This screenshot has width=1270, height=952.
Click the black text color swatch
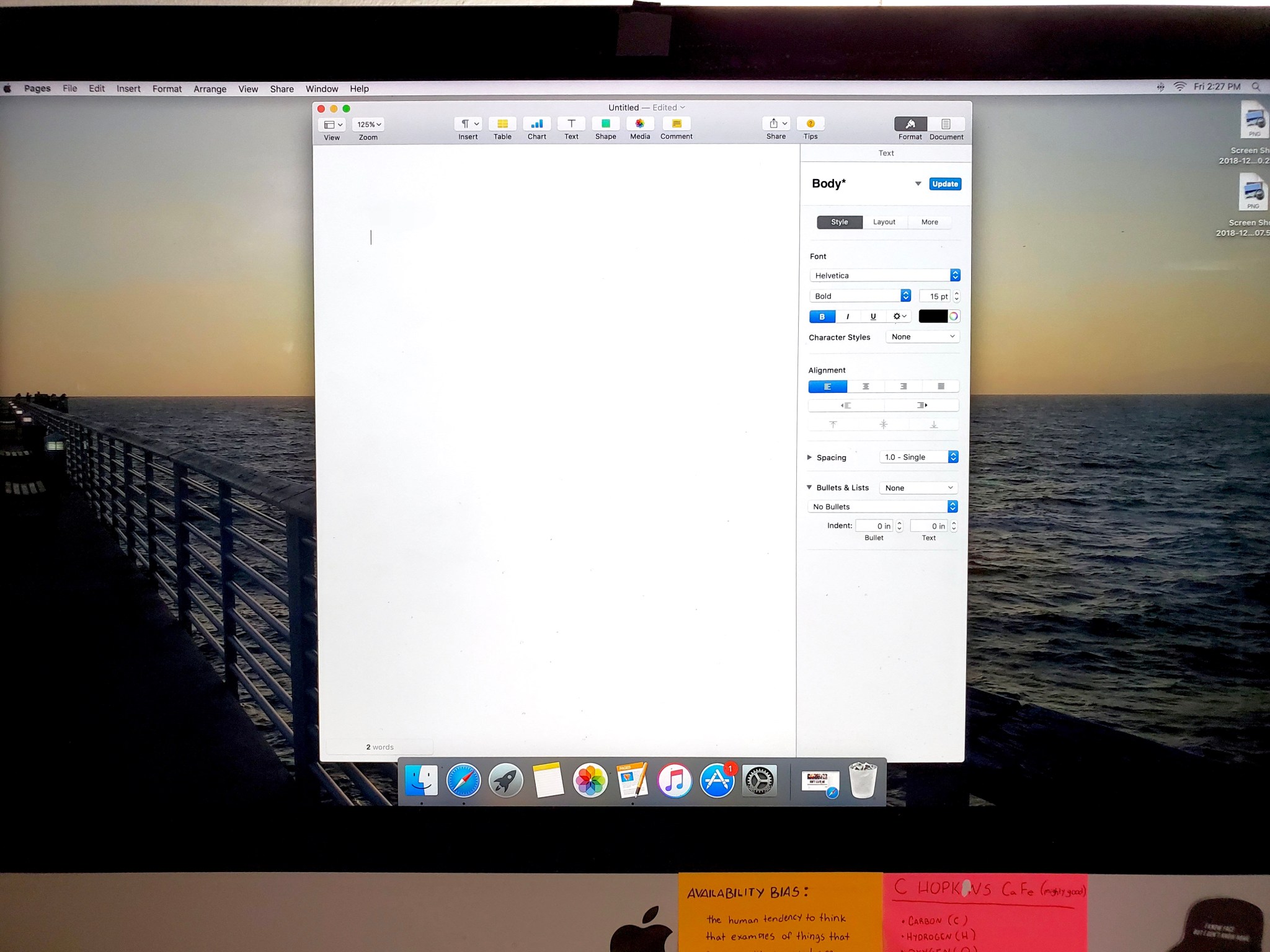point(933,317)
